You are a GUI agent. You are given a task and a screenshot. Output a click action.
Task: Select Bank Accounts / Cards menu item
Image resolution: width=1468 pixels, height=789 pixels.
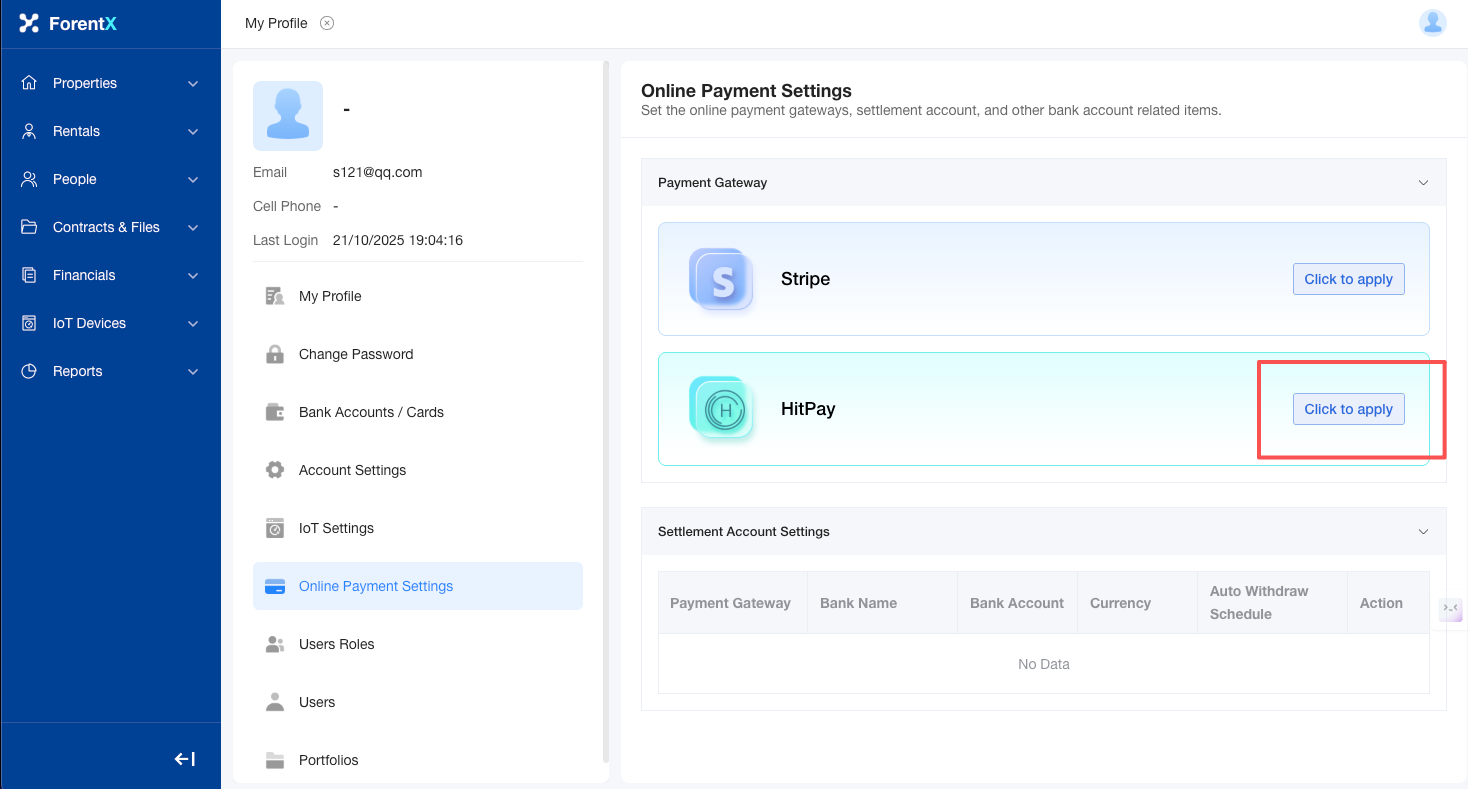click(371, 412)
